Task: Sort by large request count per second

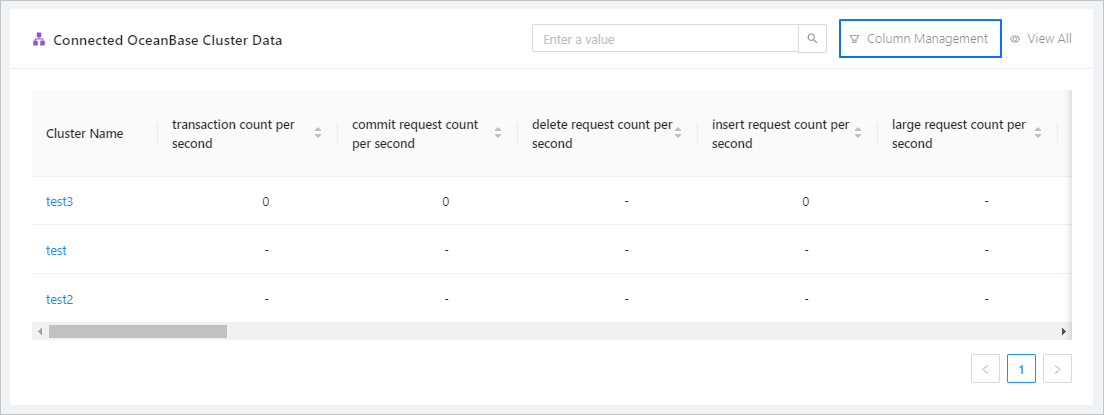Action: click(1038, 133)
